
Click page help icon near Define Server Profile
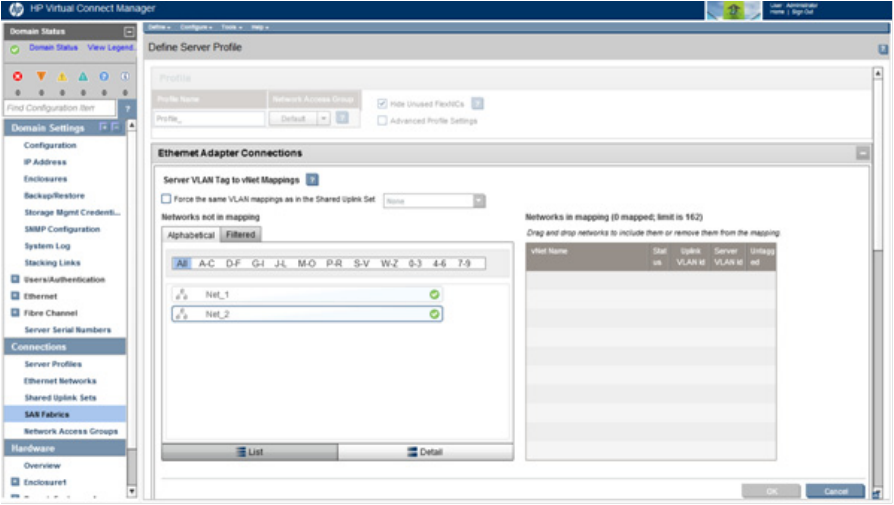pos(883,50)
